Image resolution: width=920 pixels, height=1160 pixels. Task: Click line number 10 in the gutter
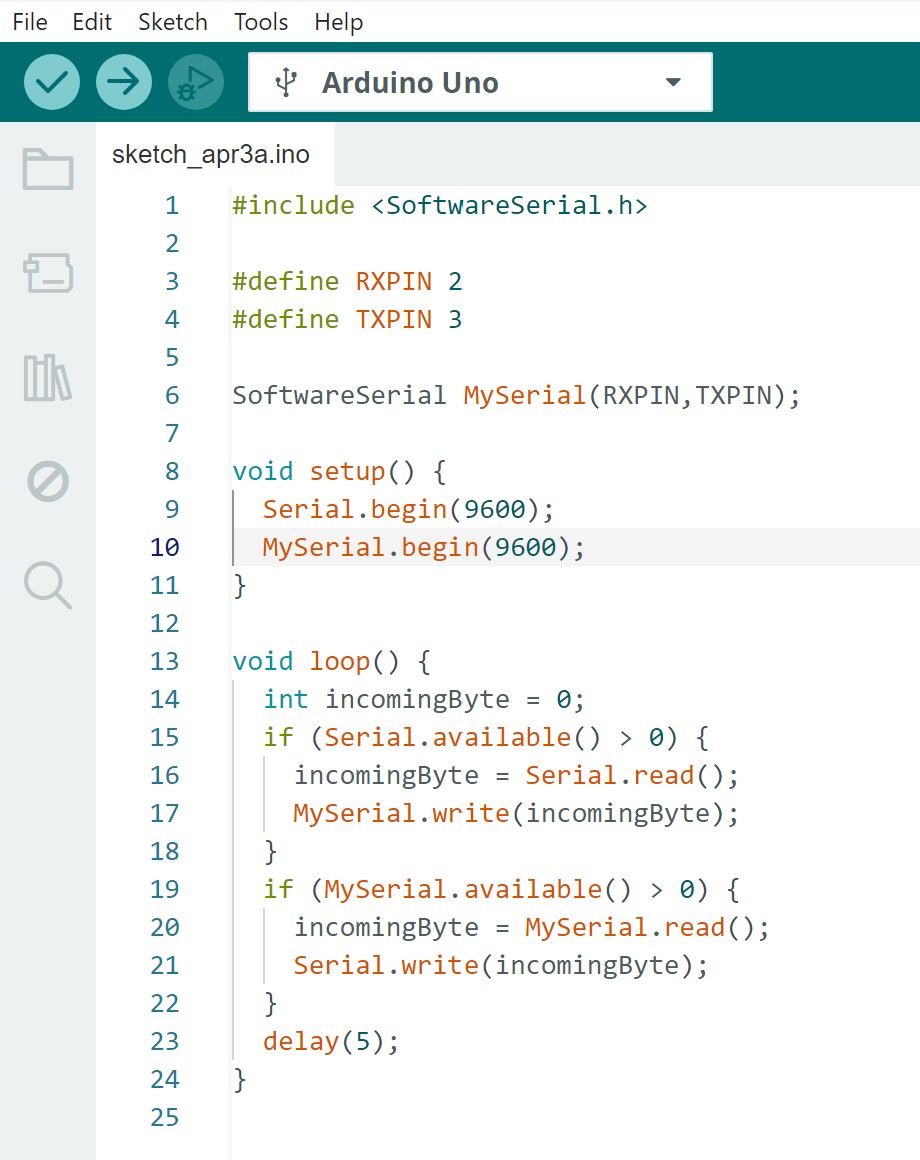click(x=164, y=547)
